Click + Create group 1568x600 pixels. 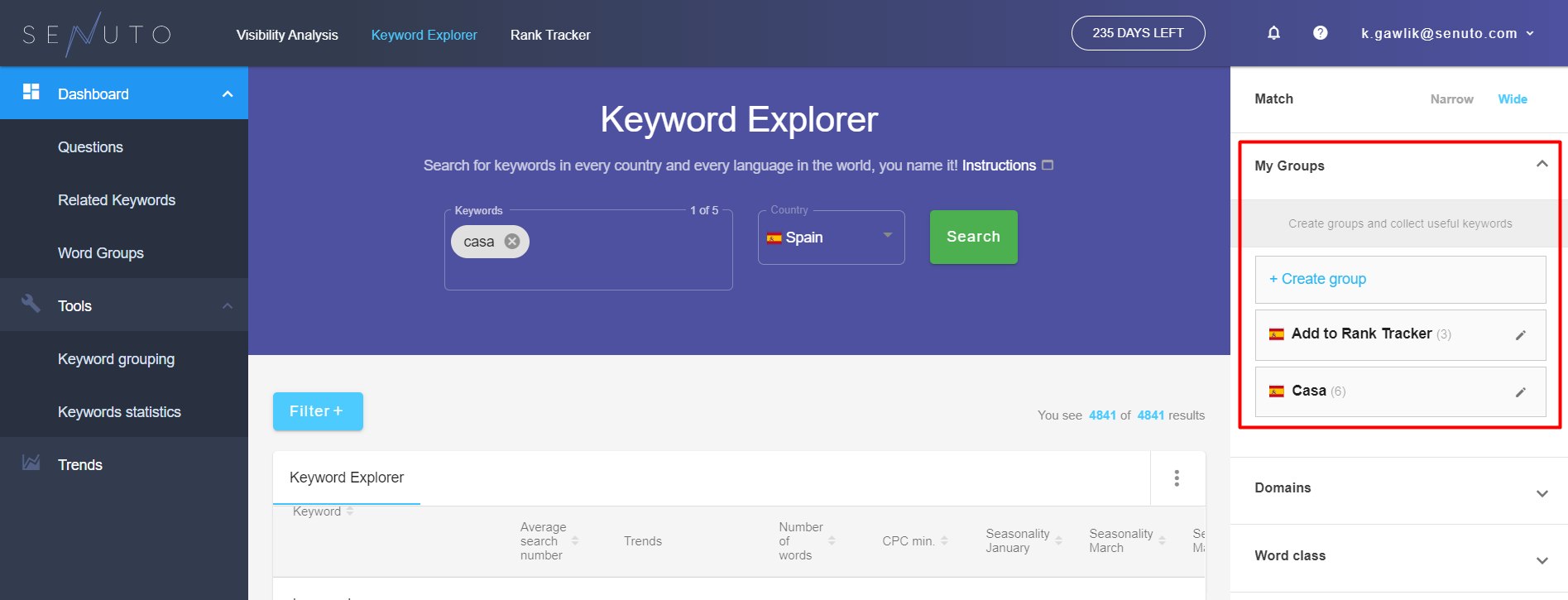(1400, 279)
